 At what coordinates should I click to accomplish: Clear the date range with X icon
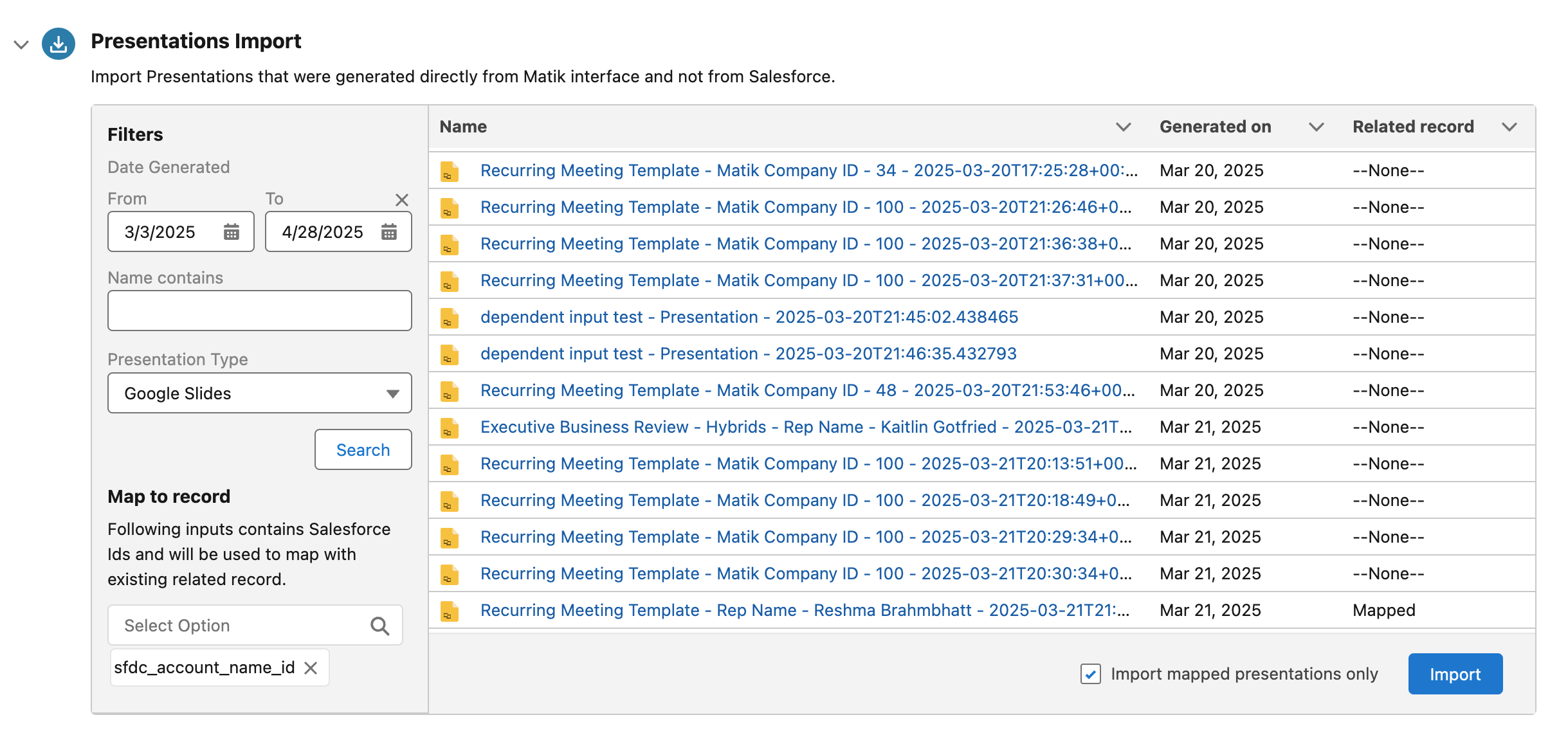(x=402, y=200)
